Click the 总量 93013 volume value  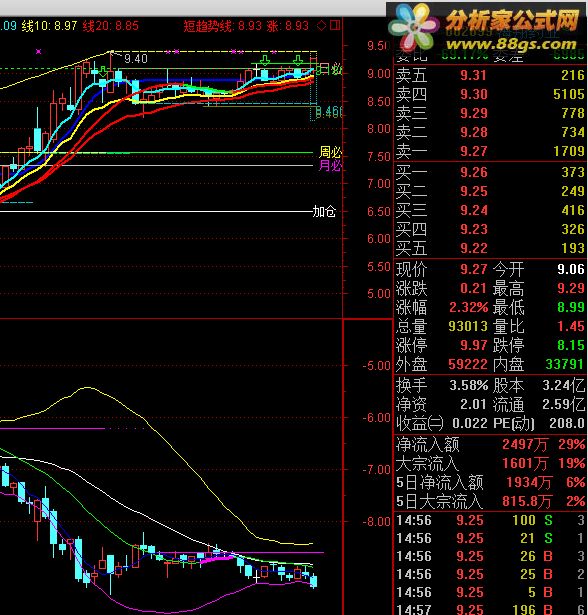click(468, 326)
